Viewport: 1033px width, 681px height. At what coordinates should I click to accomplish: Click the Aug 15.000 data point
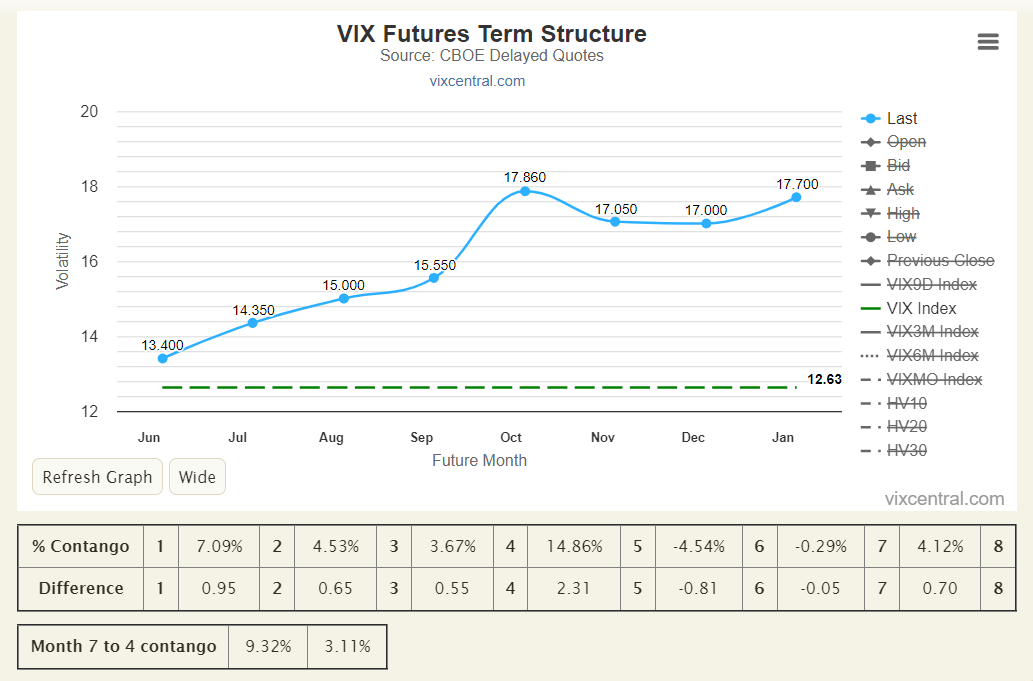(343, 298)
